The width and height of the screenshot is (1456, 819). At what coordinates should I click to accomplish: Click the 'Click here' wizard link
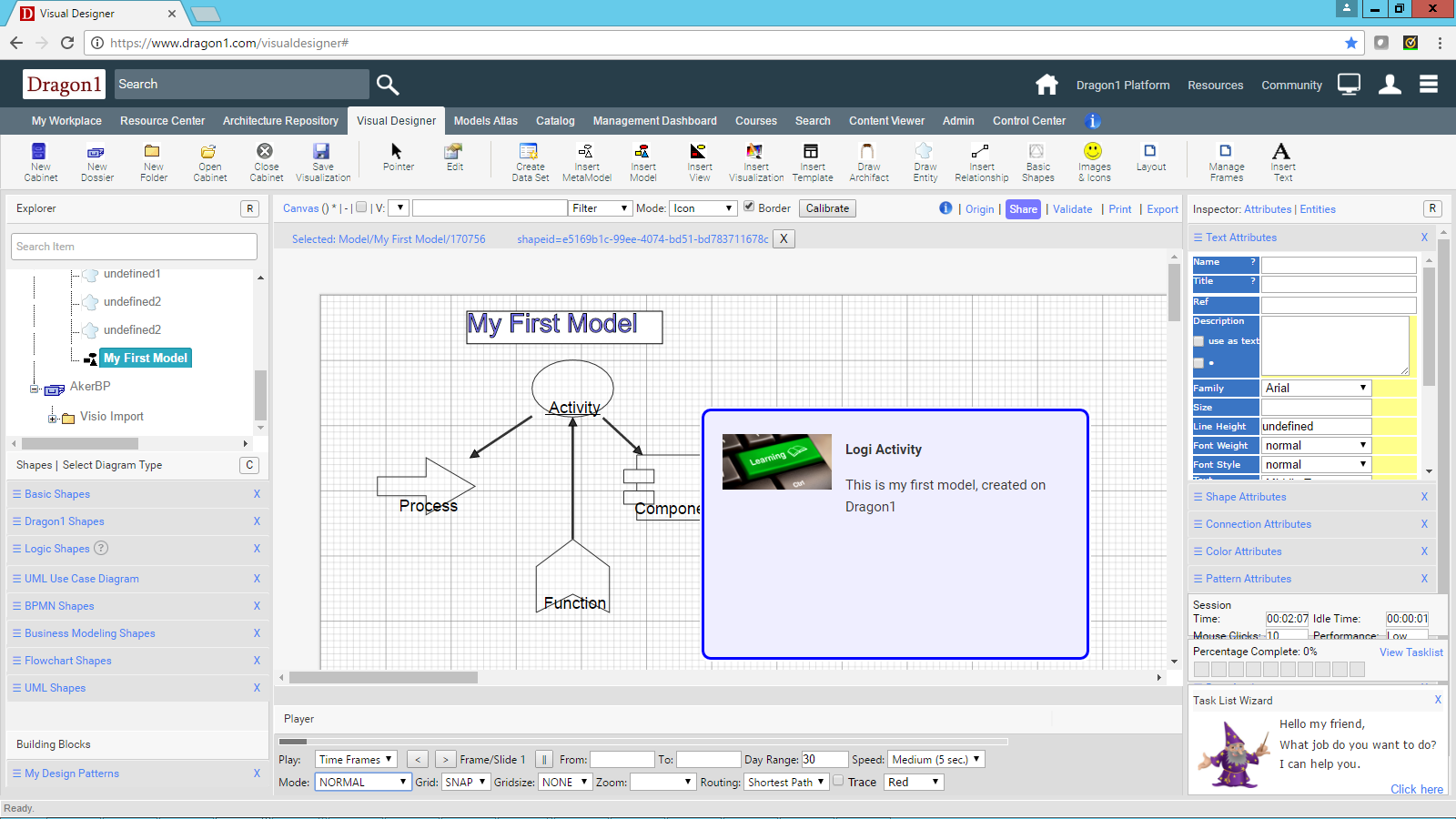click(1416, 789)
